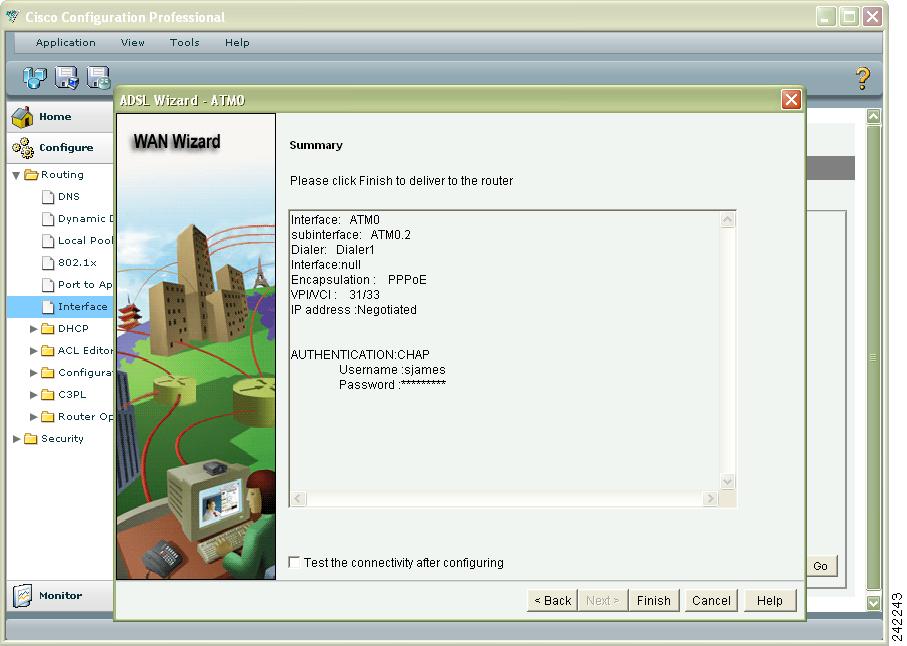This screenshot has height=646, width=907.
Task: Click the 'VPI/VCI : 31/33' line
Action: 335,295
